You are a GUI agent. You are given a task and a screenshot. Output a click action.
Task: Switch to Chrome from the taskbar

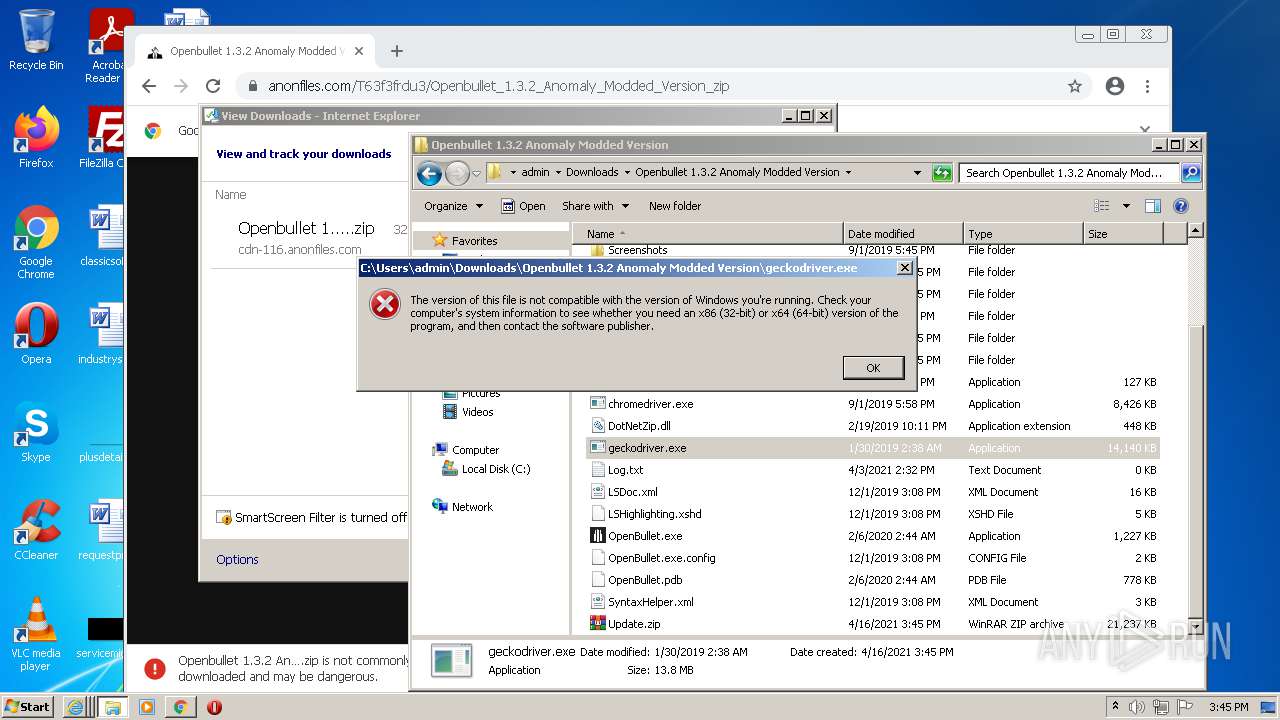(x=180, y=707)
